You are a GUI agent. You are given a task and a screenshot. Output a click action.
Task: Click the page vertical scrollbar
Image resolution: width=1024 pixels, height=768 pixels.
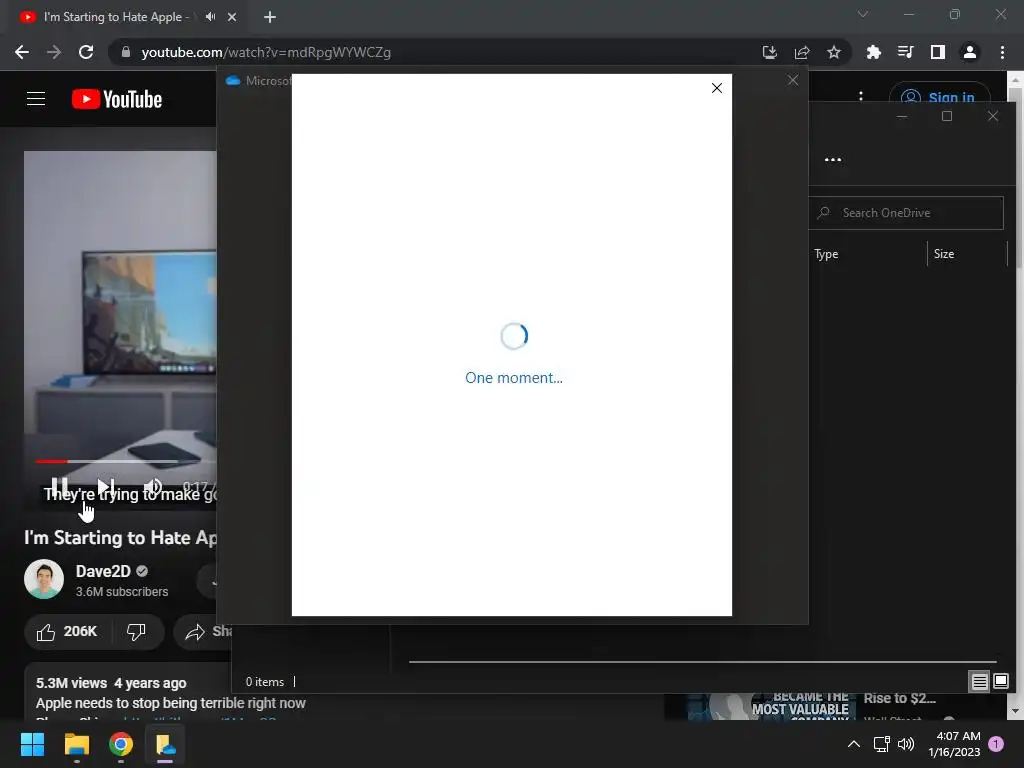point(1014,395)
